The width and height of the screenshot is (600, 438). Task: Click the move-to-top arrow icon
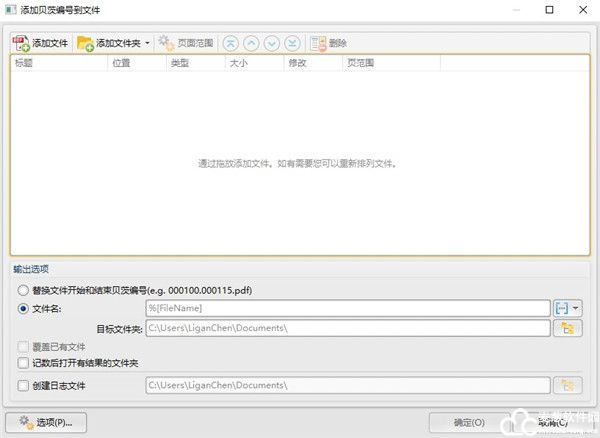pos(231,44)
